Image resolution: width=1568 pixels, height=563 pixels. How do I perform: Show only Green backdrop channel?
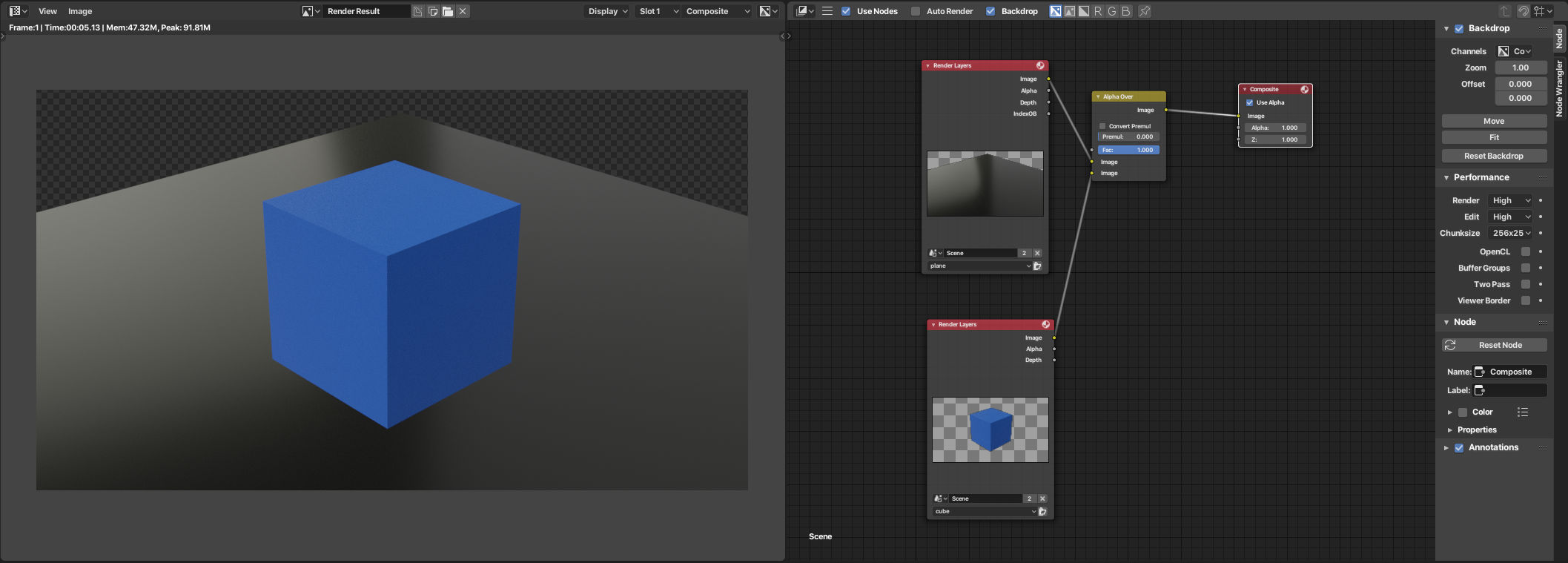[x=1112, y=11]
